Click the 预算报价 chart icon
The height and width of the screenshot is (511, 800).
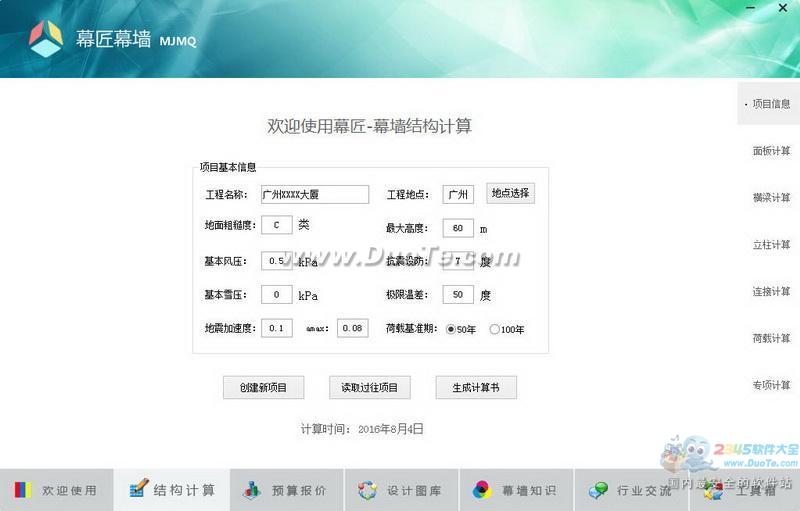pyautogui.click(x=252, y=490)
